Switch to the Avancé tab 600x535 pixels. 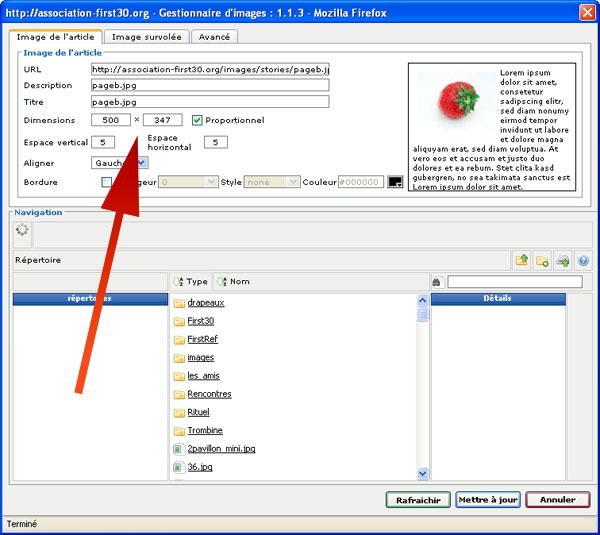point(213,37)
